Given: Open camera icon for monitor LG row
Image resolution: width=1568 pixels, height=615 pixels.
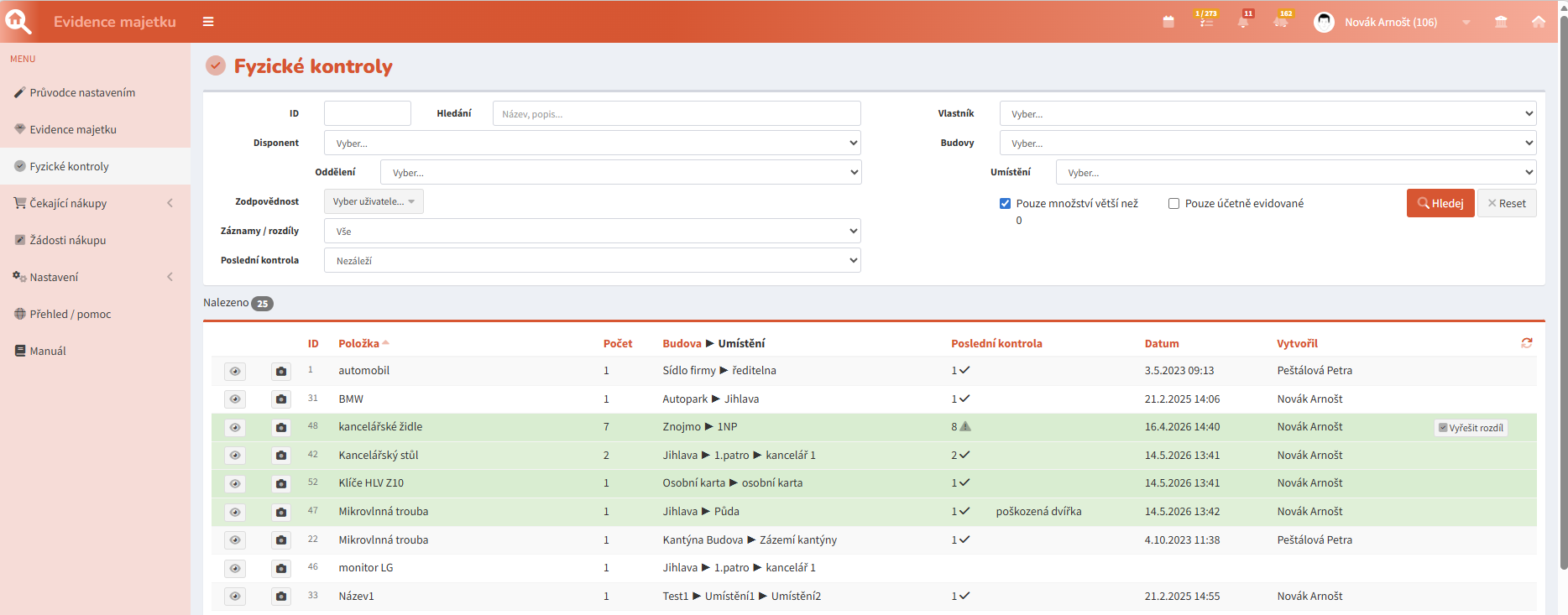Looking at the screenshot, I should (281, 568).
